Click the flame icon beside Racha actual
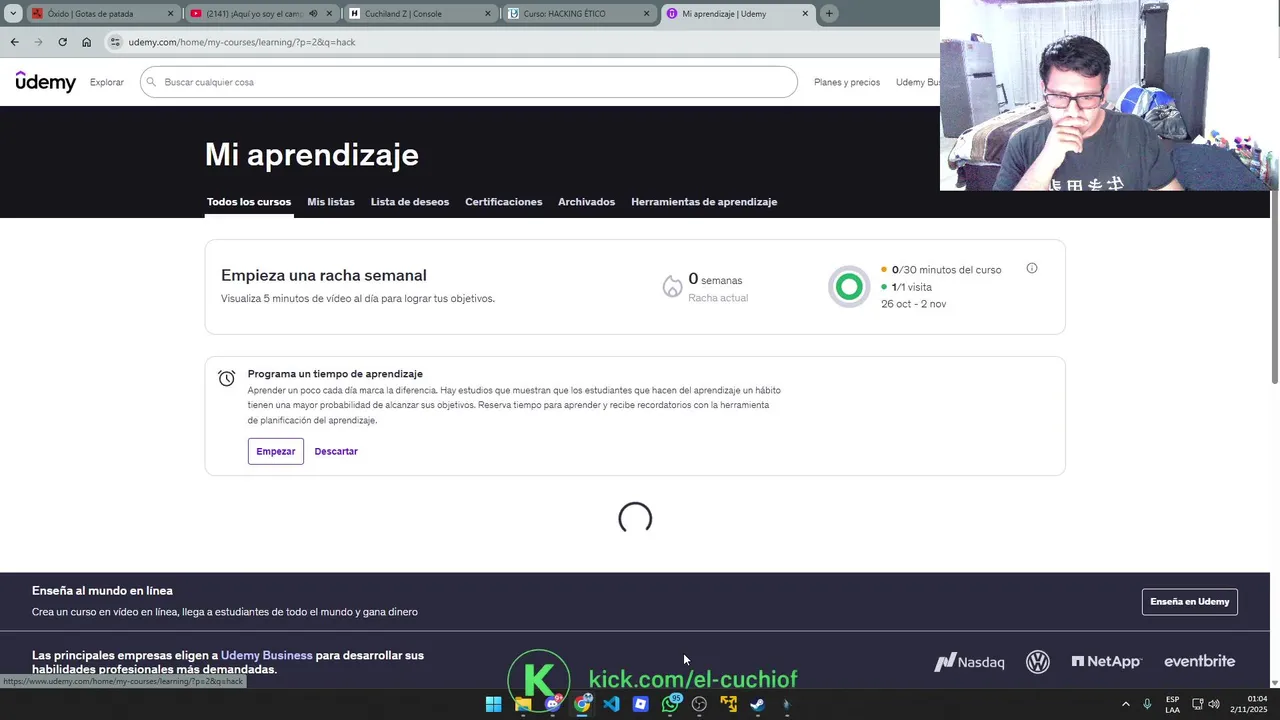1280x720 pixels. (x=672, y=287)
